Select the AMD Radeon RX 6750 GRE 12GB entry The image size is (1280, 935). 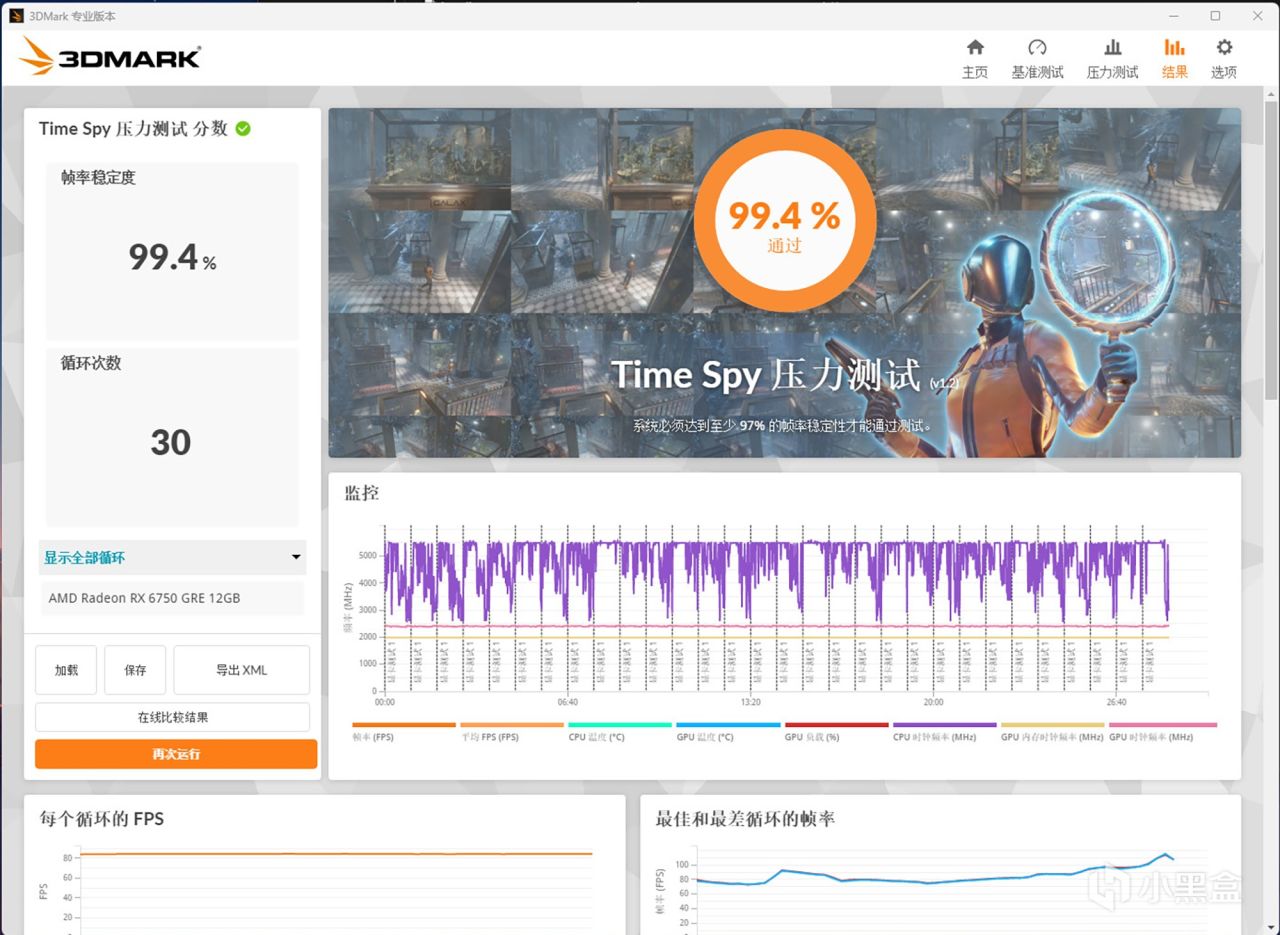click(x=172, y=598)
